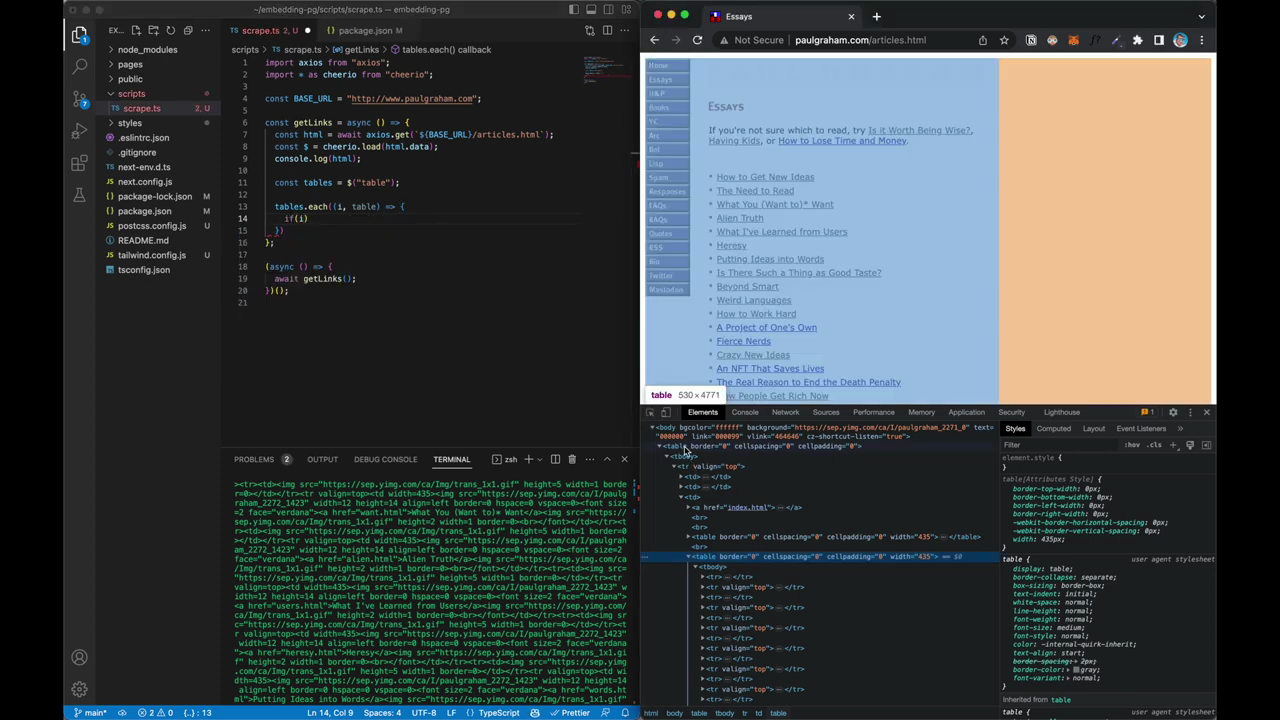Create a new folder in the Explorer
The image size is (1280, 720).
point(153,31)
